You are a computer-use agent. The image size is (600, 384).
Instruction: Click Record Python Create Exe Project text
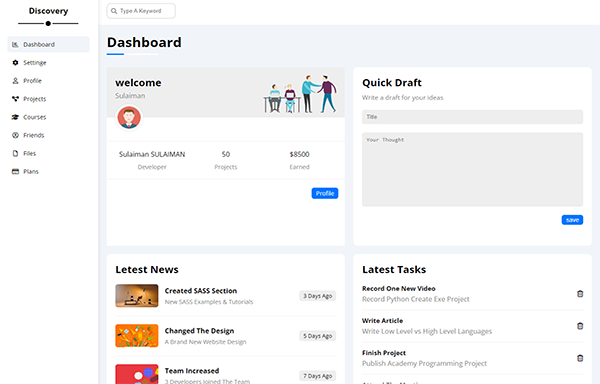pos(416,299)
